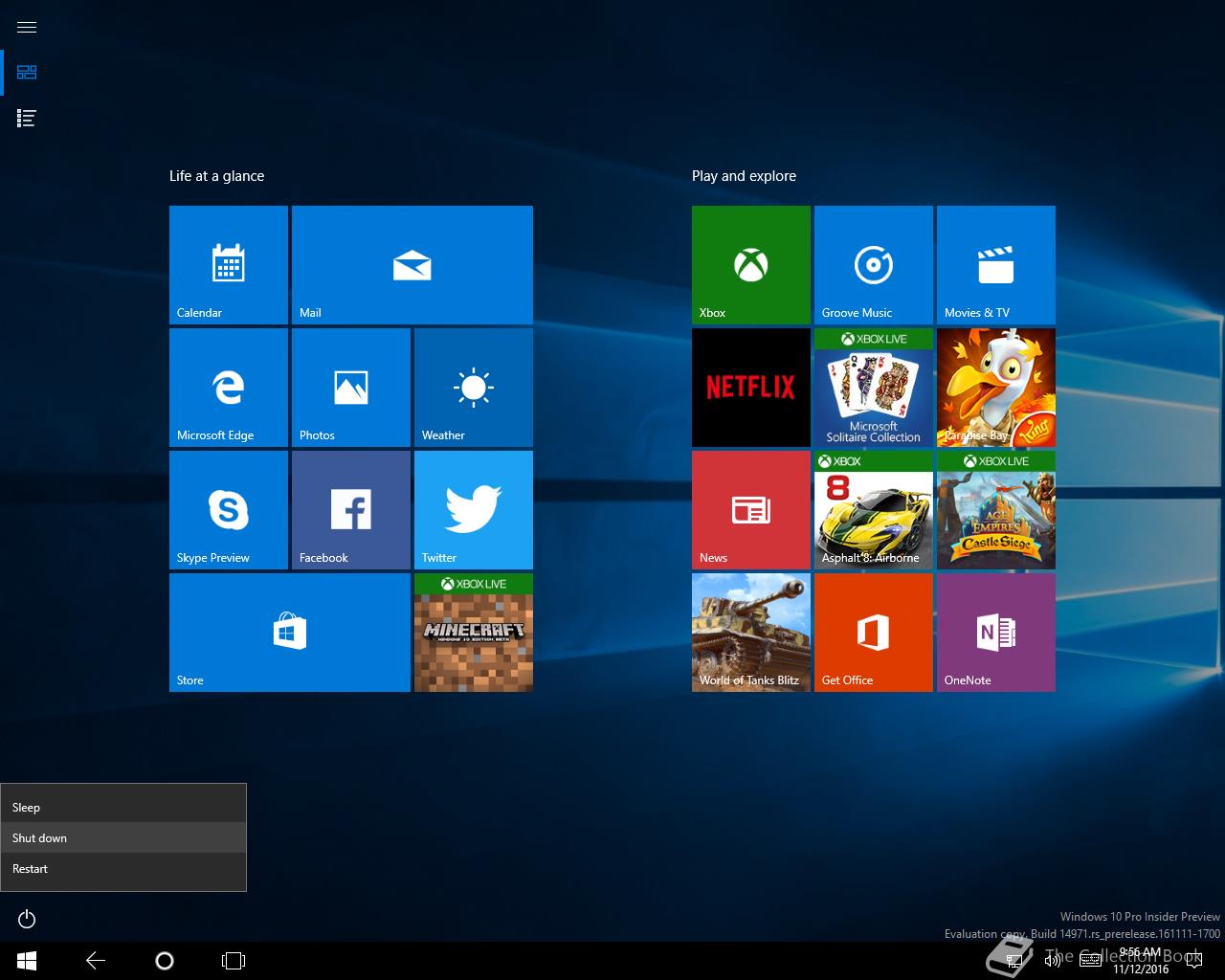The image size is (1225, 980).
Task: Choose Sleep from the power menu
Action: (123, 808)
